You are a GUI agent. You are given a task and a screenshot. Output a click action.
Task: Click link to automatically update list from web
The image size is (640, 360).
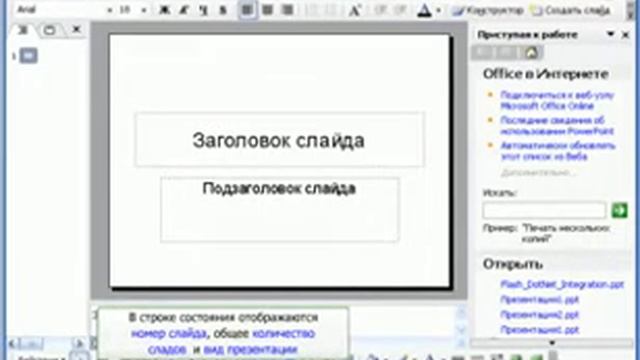pyautogui.click(x=558, y=151)
